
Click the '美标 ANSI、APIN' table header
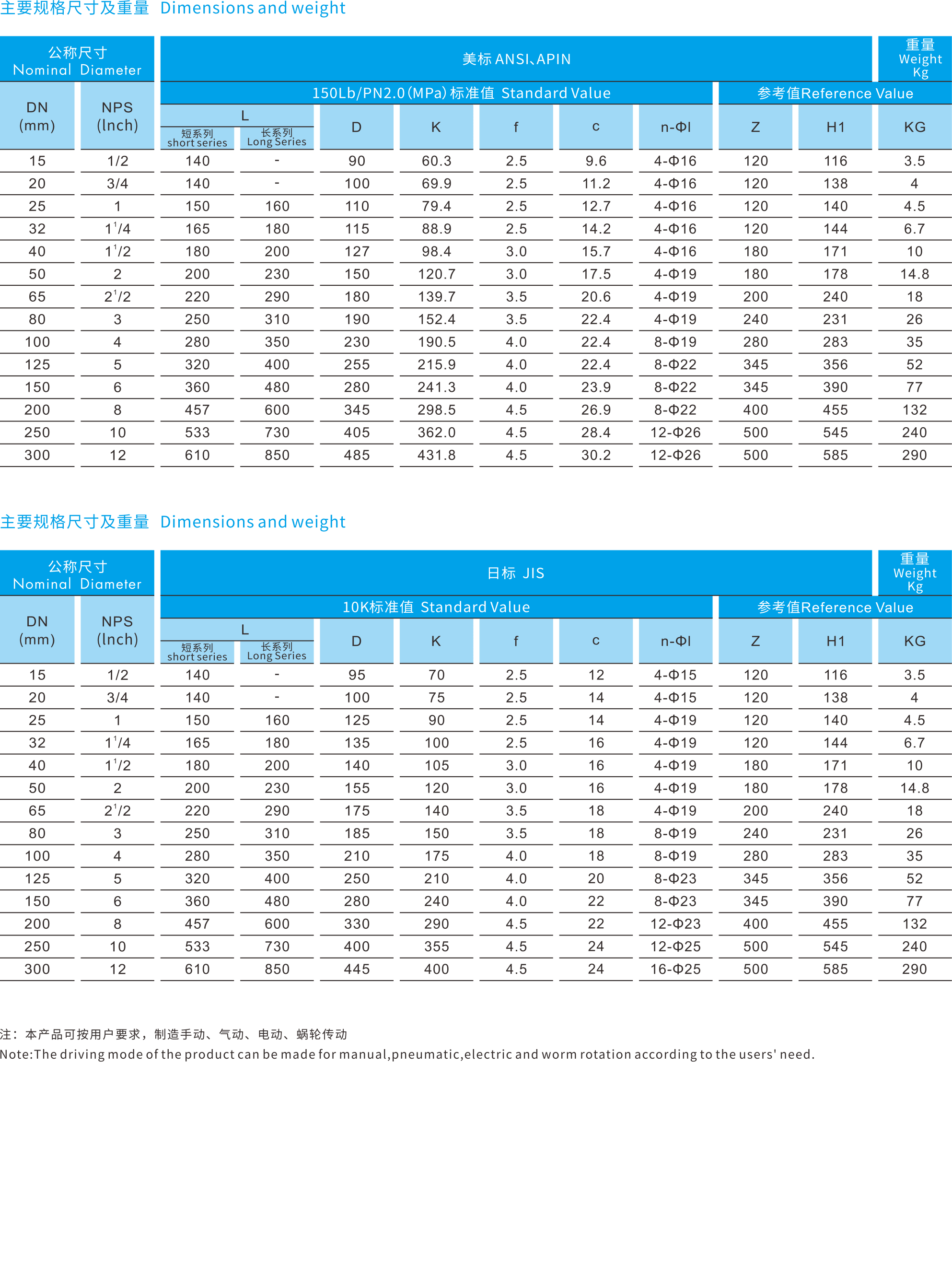[x=516, y=59]
